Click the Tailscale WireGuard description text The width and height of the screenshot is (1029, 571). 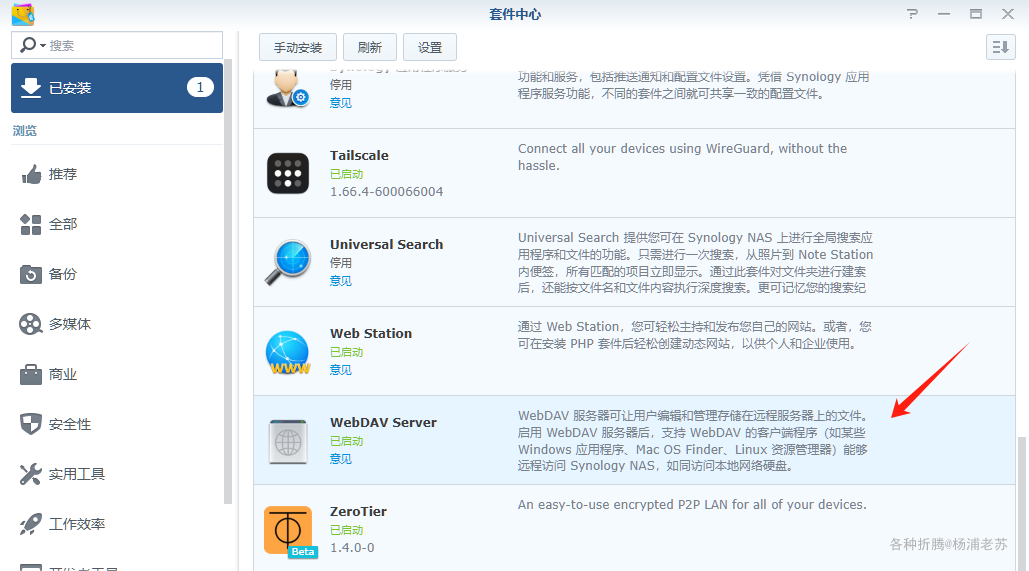point(682,157)
